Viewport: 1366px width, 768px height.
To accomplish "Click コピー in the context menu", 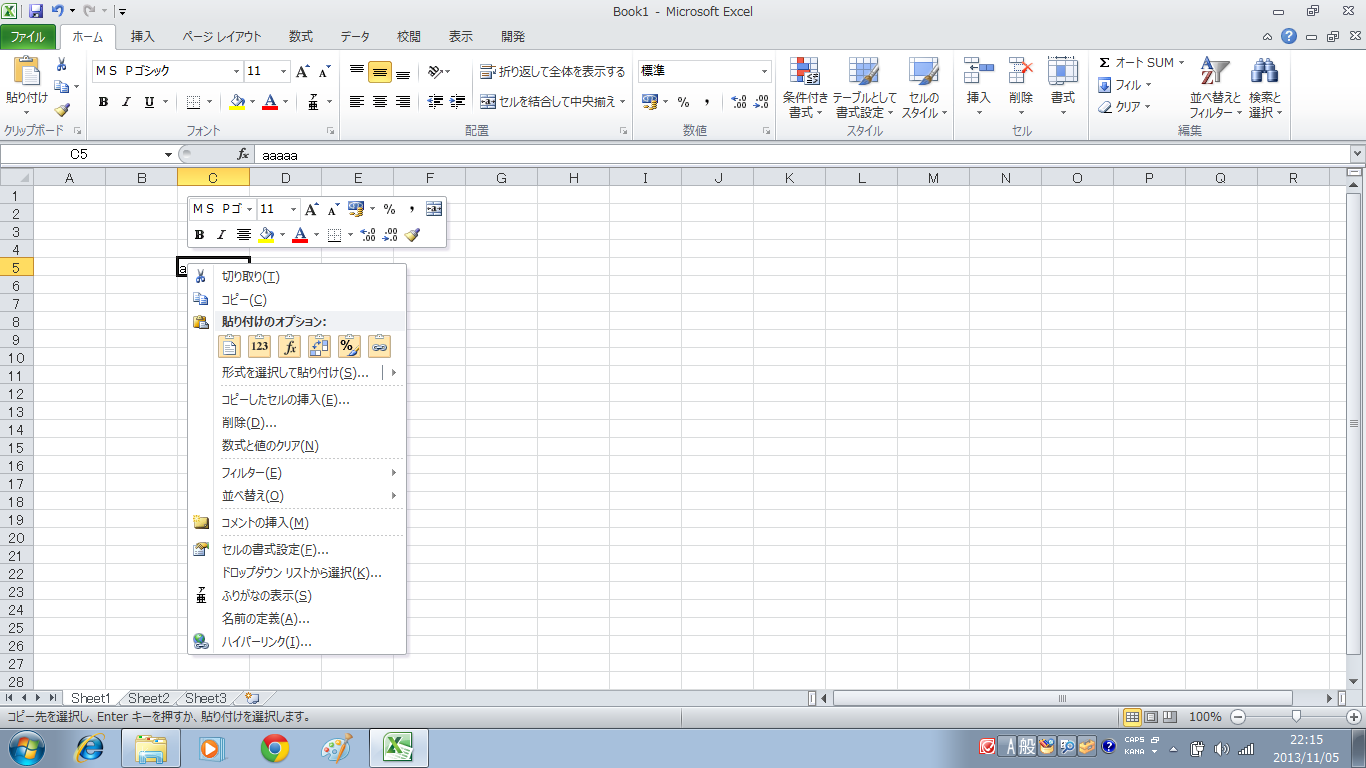I will (x=244, y=300).
